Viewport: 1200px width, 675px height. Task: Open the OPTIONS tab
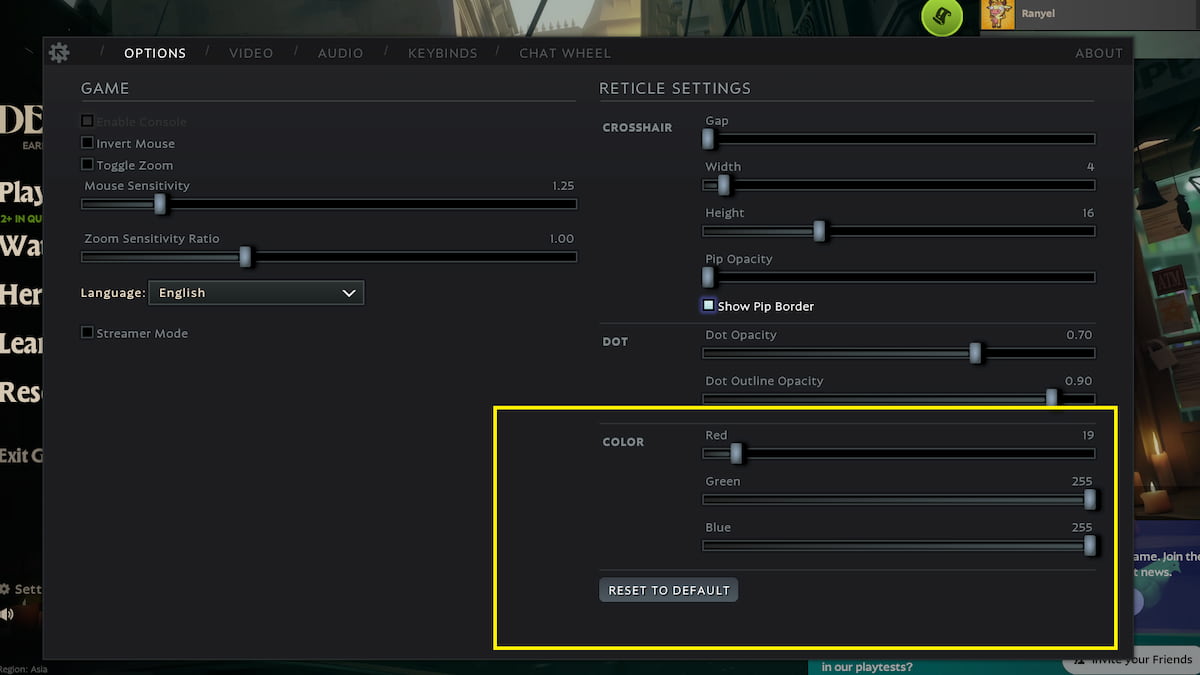point(155,53)
